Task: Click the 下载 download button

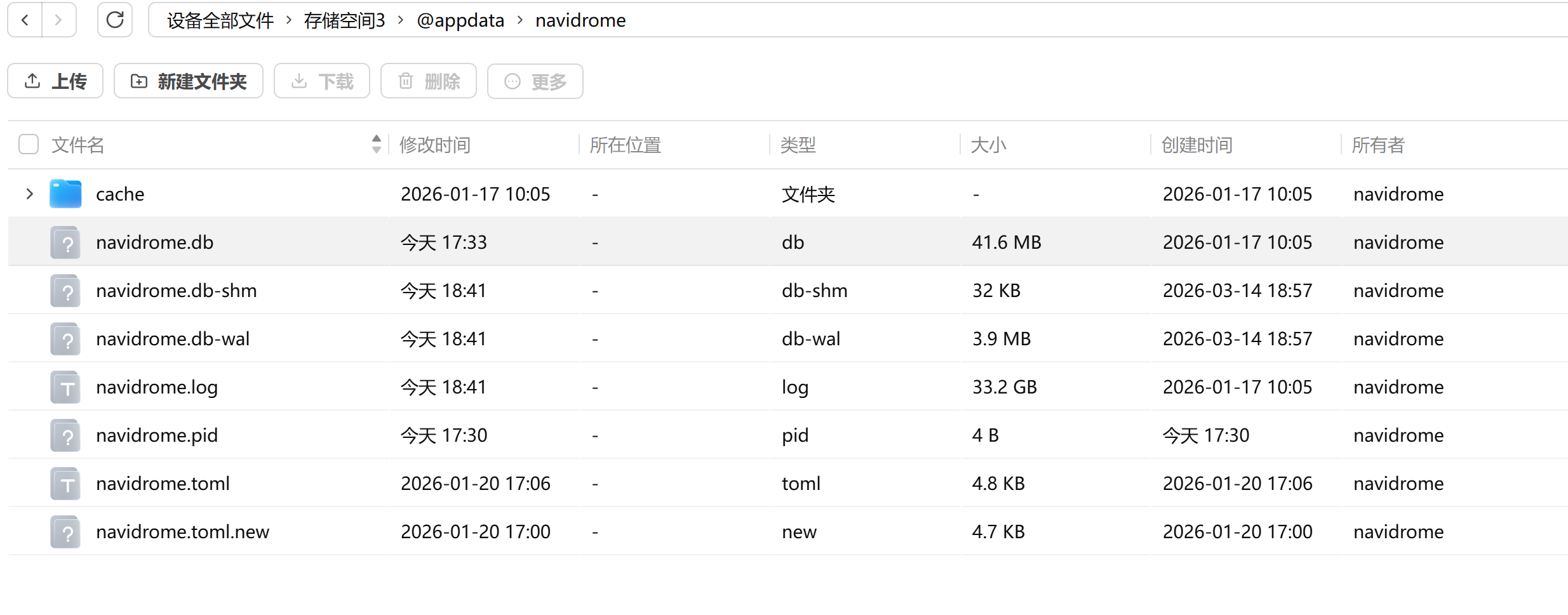Action: pyautogui.click(x=321, y=81)
